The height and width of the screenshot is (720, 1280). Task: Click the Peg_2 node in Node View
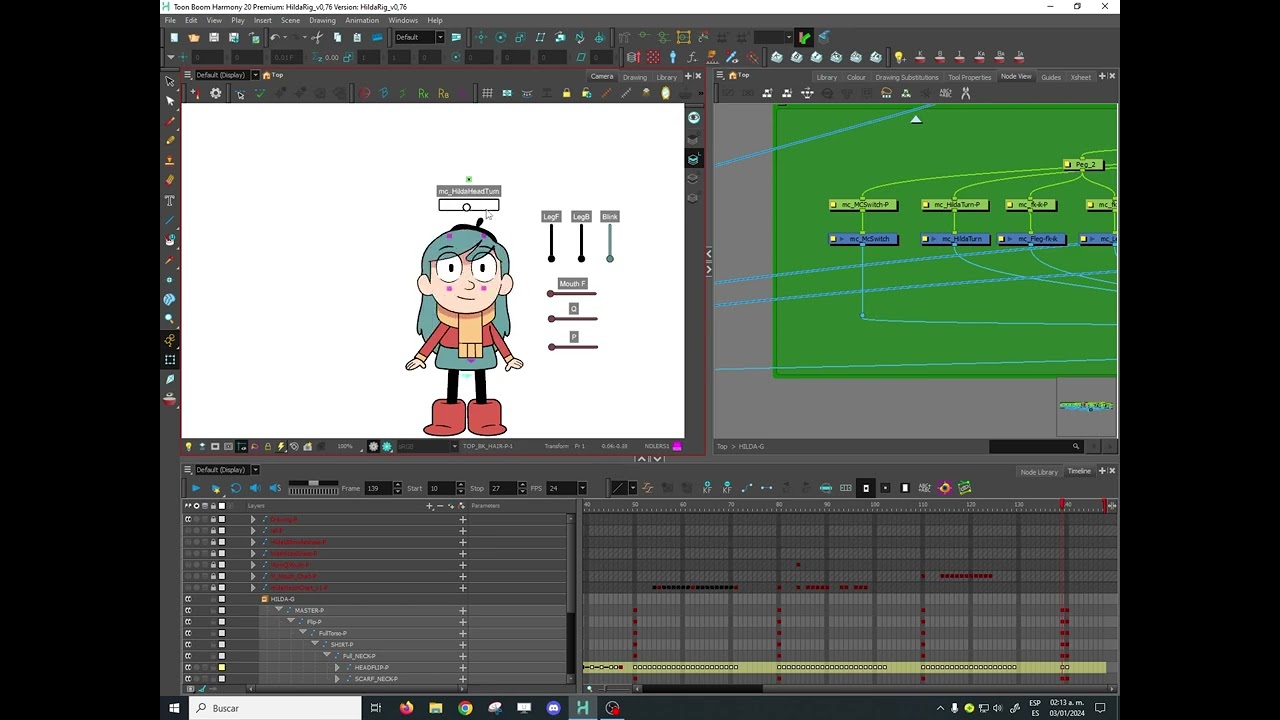[x=1085, y=164]
